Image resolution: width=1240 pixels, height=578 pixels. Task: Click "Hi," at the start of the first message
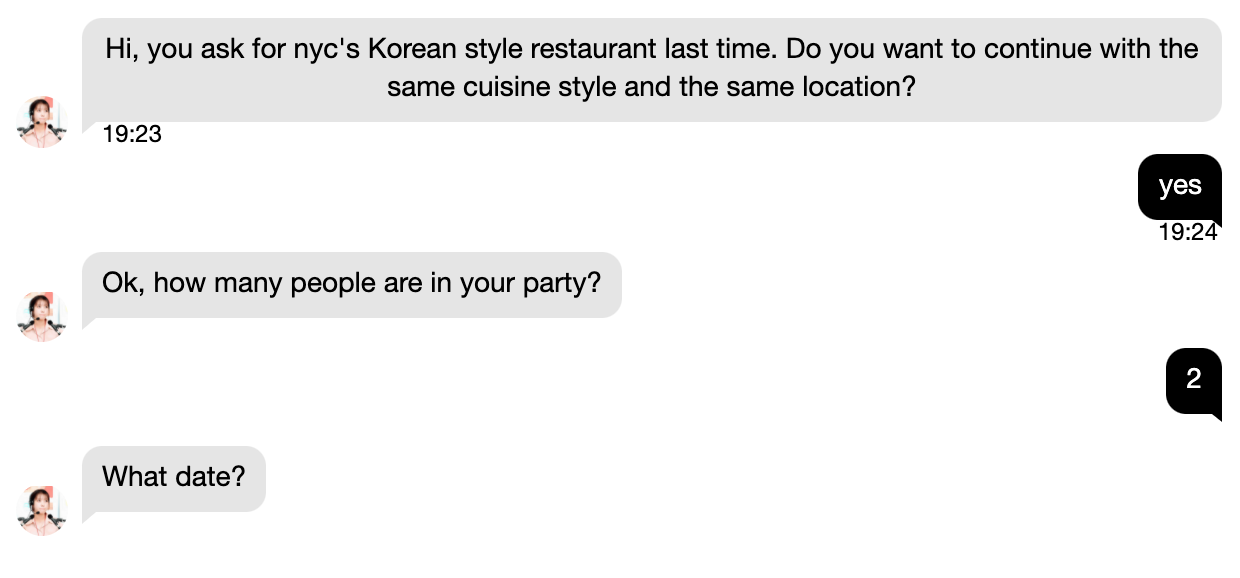[x=122, y=49]
